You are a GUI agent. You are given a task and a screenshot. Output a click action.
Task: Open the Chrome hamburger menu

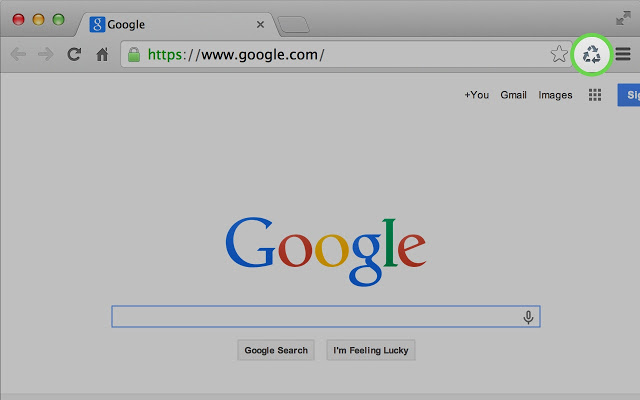point(623,54)
